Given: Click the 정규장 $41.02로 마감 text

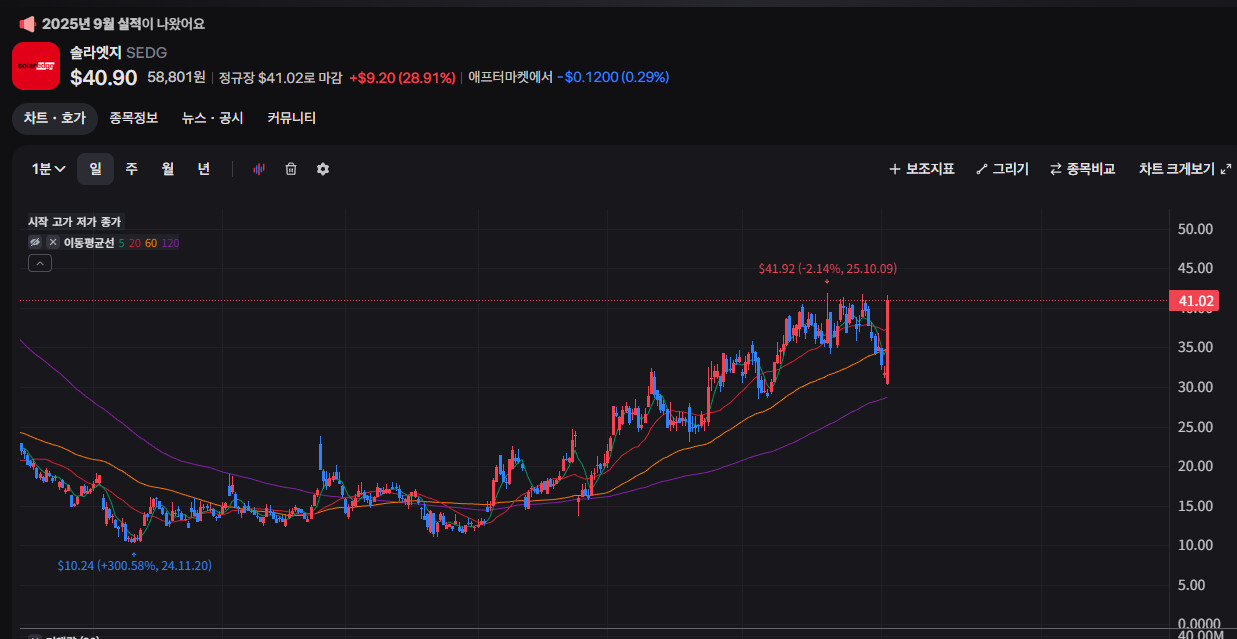Looking at the screenshot, I should [280, 77].
